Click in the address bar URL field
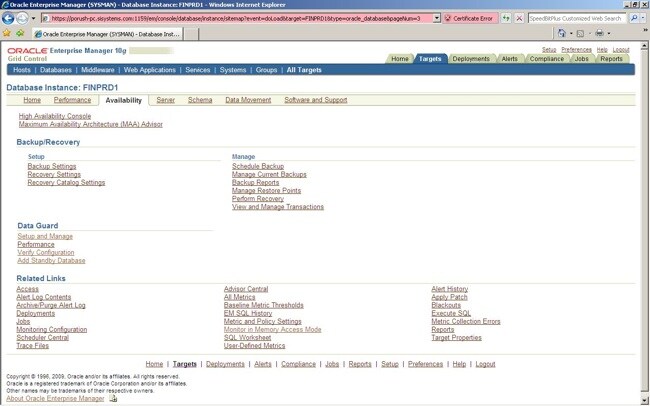The height and width of the screenshot is (406, 650). click(x=236, y=18)
